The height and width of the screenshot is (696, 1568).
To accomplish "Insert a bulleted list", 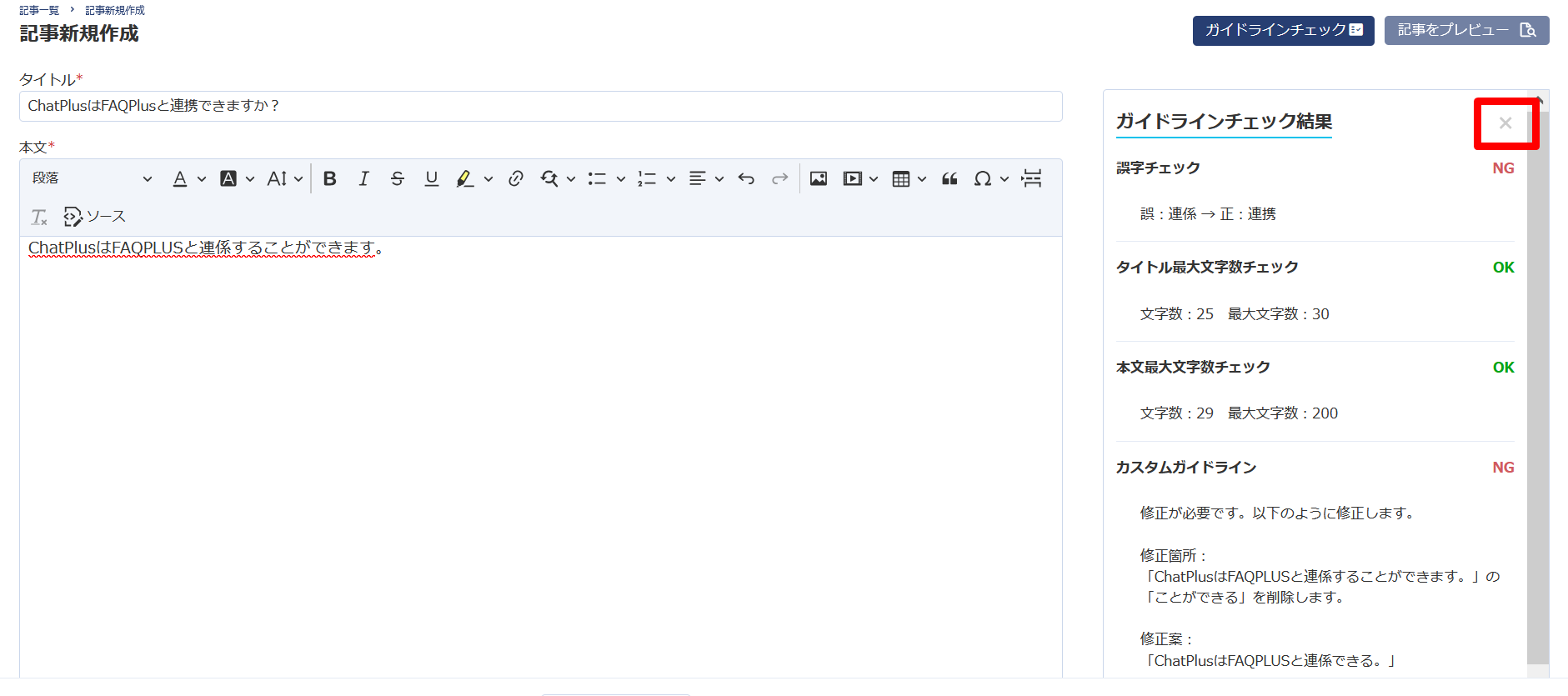I will click(597, 178).
